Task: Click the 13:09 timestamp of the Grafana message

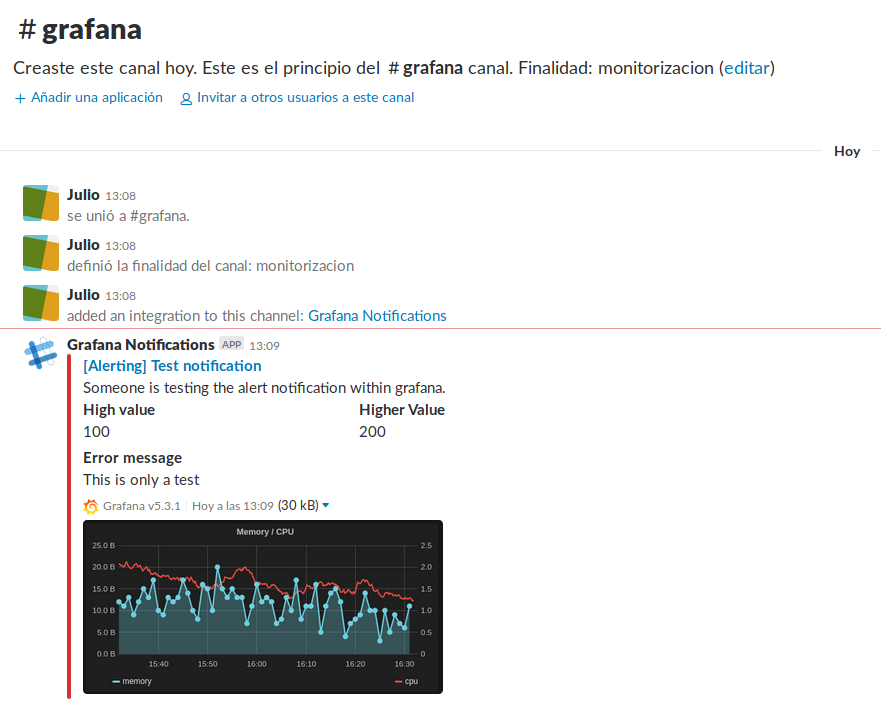Action: [264, 345]
